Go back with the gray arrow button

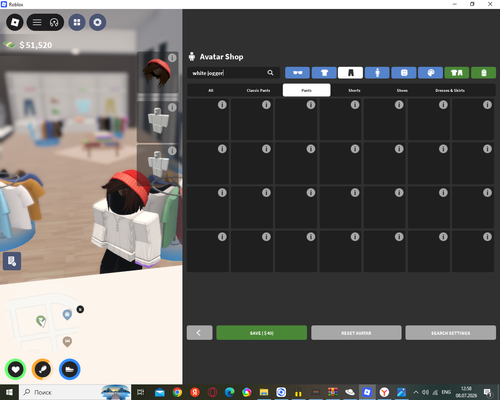click(199, 333)
